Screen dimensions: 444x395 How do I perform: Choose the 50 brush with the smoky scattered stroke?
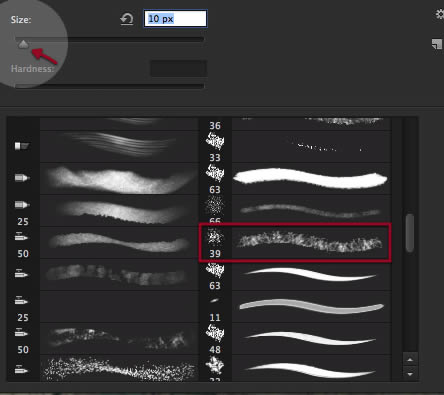click(x=103, y=338)
